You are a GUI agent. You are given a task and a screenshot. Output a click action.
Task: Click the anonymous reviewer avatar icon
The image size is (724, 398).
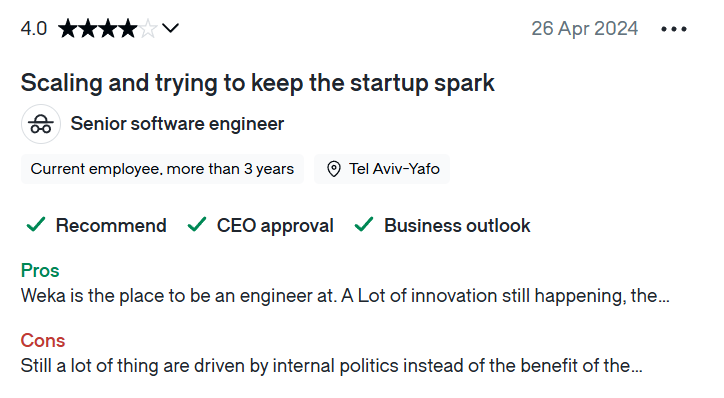[x=41, y=124]
